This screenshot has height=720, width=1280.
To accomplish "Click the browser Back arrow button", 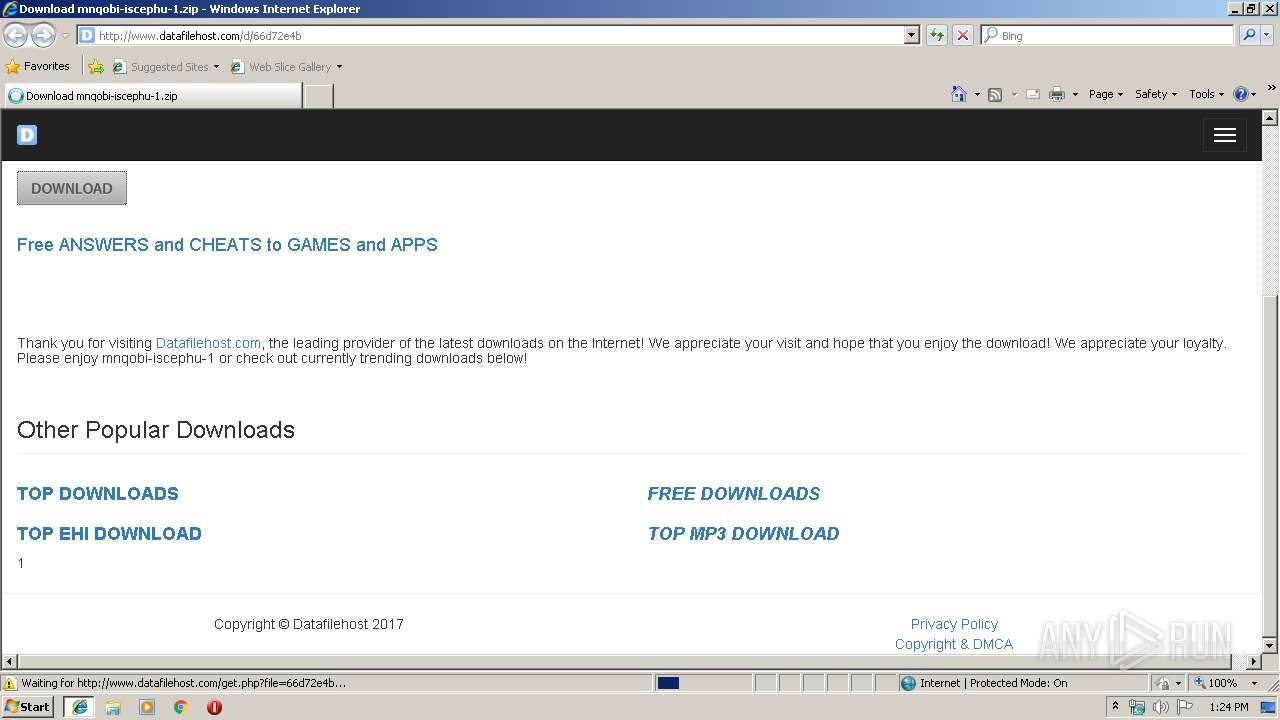I will pyautogui.click(x=15, y=35).
